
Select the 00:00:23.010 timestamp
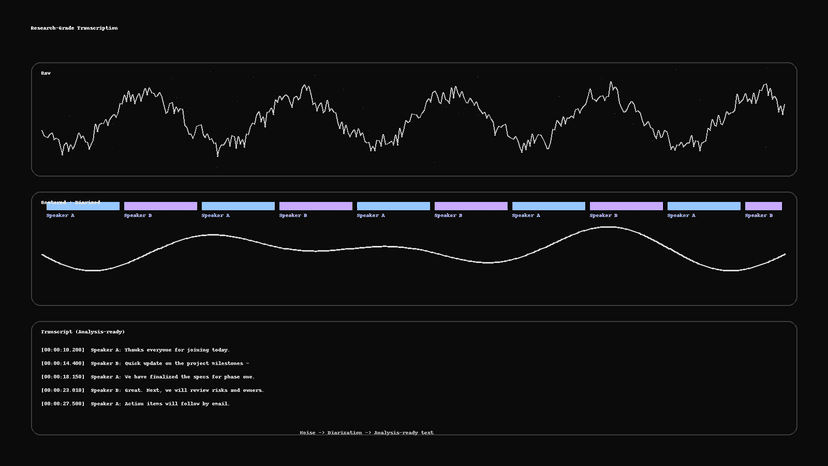click(62, 390)
